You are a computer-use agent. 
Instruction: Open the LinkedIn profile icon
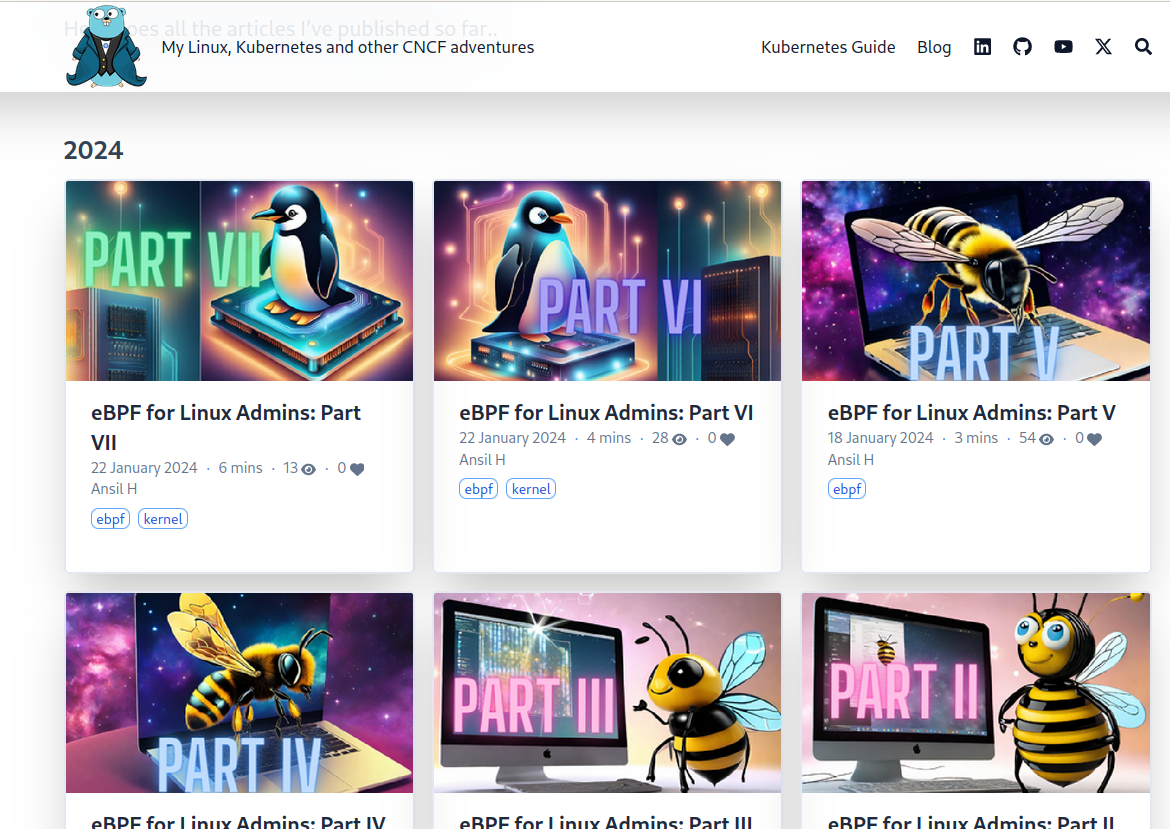point(982,47)
